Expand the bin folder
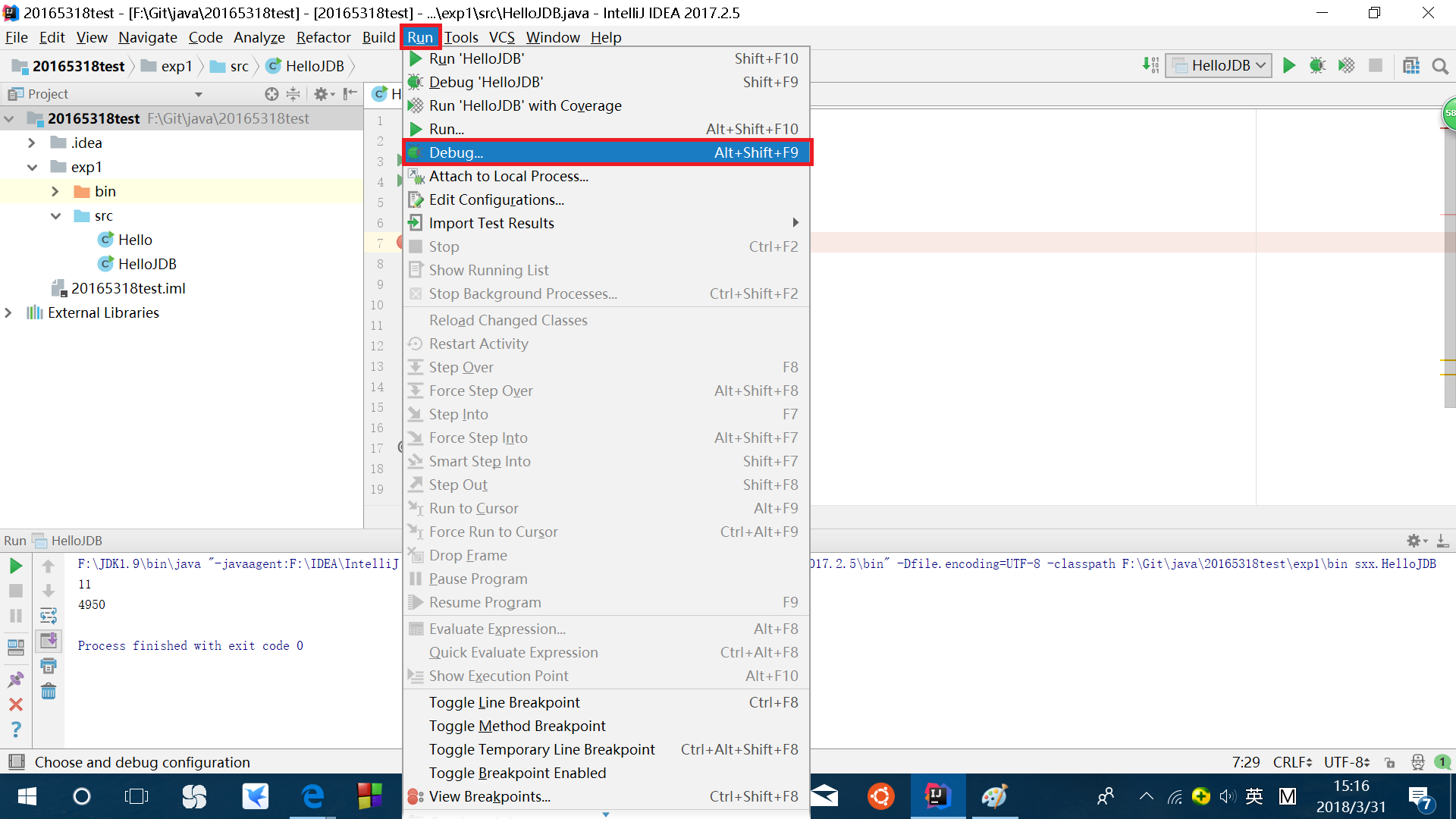The height and width of the screenshot is (819, 1456). tap(55, 191)
